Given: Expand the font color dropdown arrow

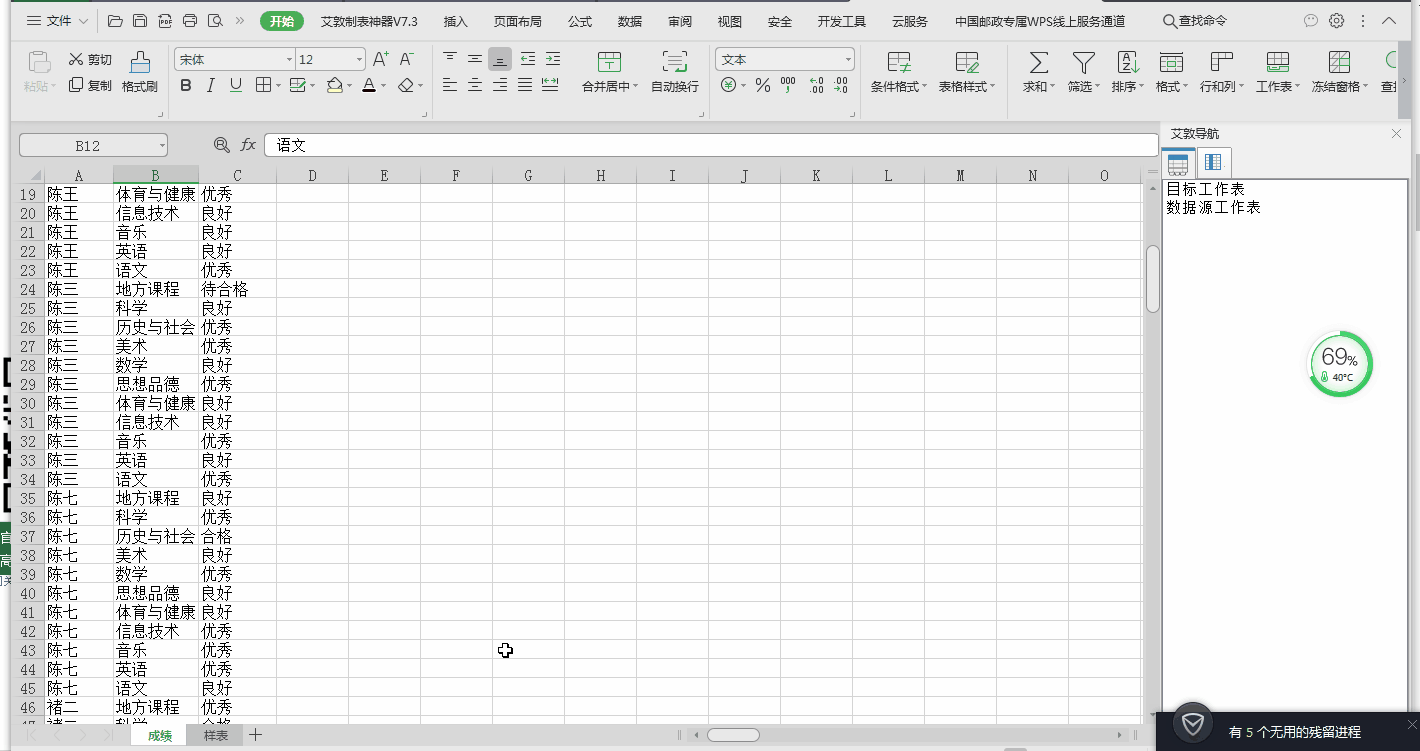Looking at the screenshot, I should coord(384,86).
